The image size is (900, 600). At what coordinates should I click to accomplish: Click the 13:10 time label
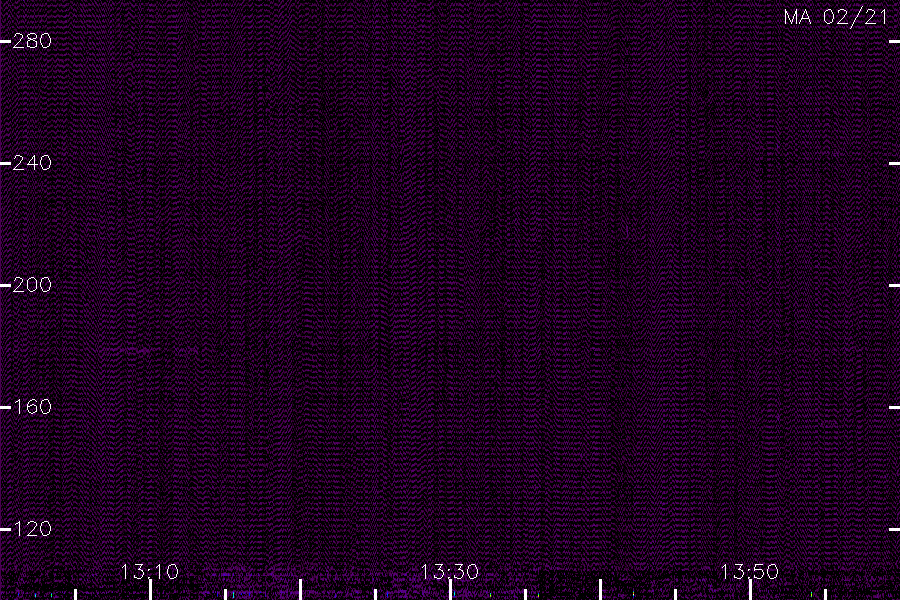pyautogui.click(x=150, y=572)
